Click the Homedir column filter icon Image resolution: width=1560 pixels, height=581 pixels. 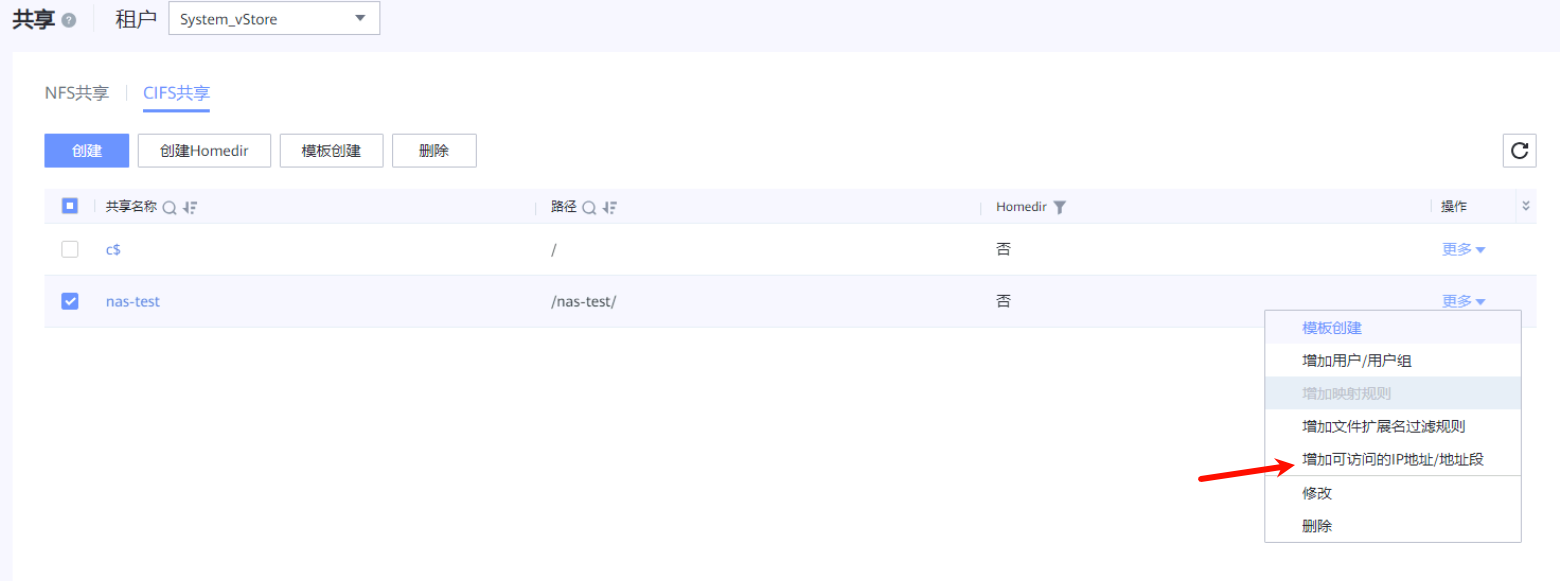pos(1060,207)
